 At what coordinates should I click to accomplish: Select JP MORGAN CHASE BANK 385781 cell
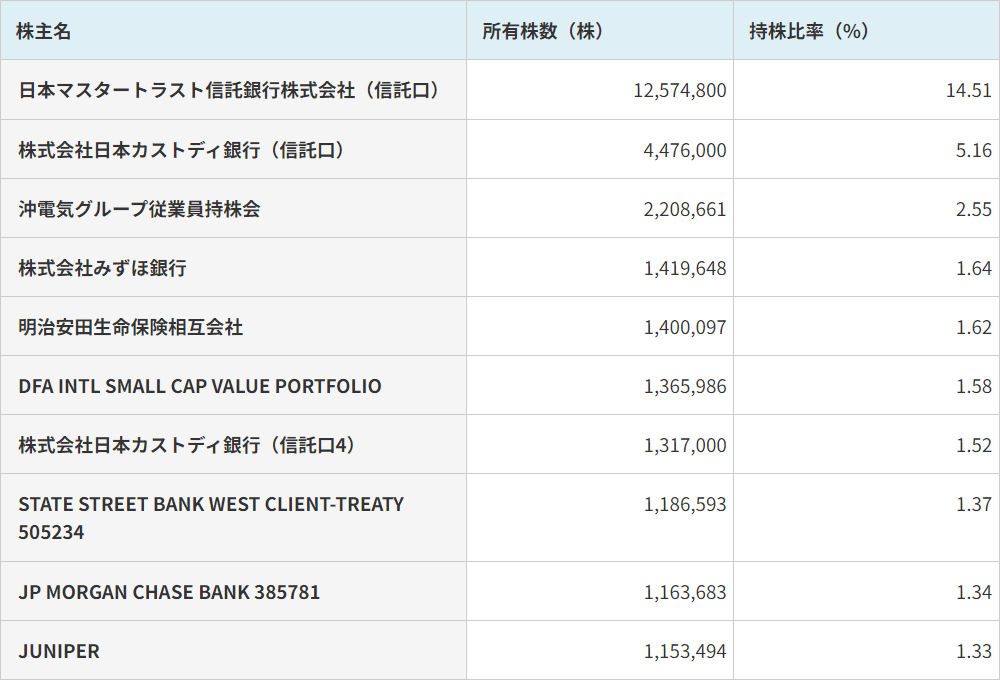[x=233, y=591]
